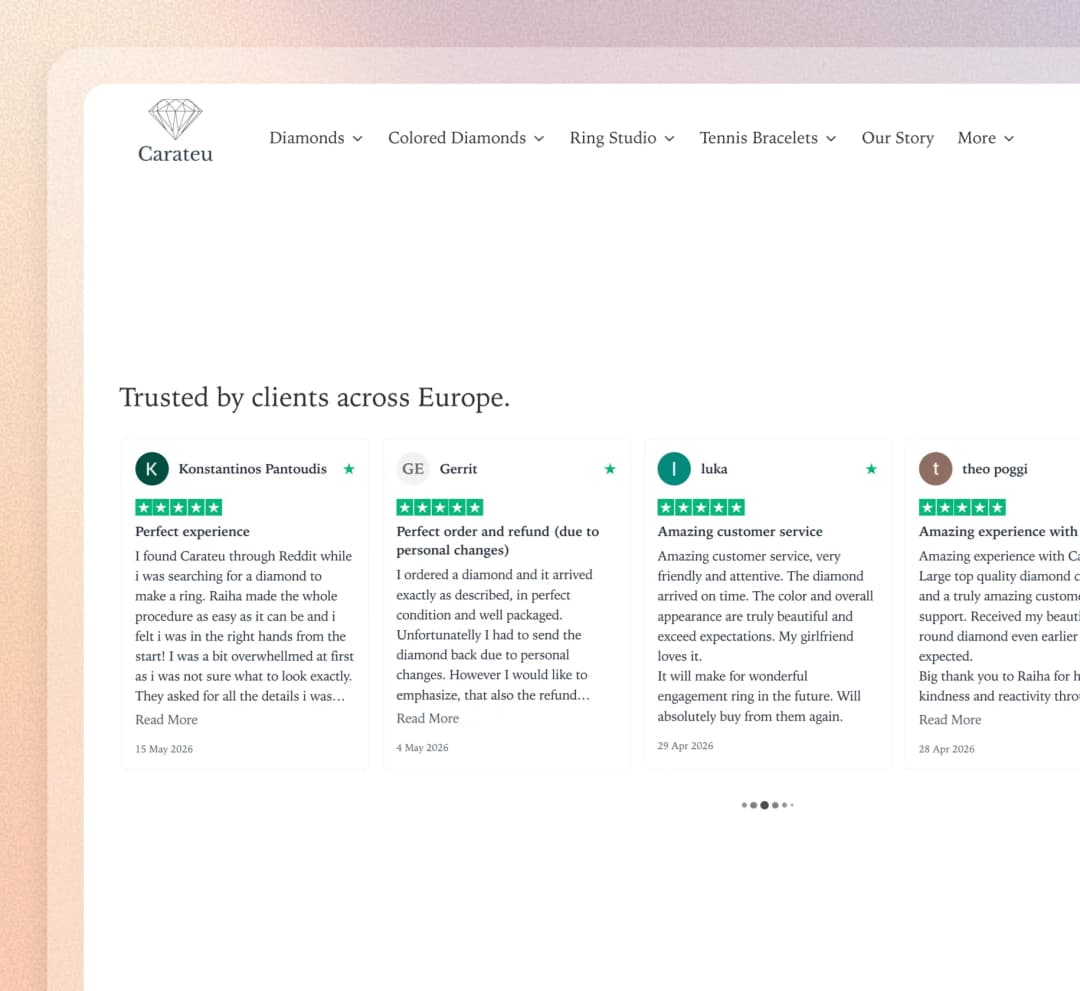
Task: Click the luka reviewer name
Action: tap(714, 469)
